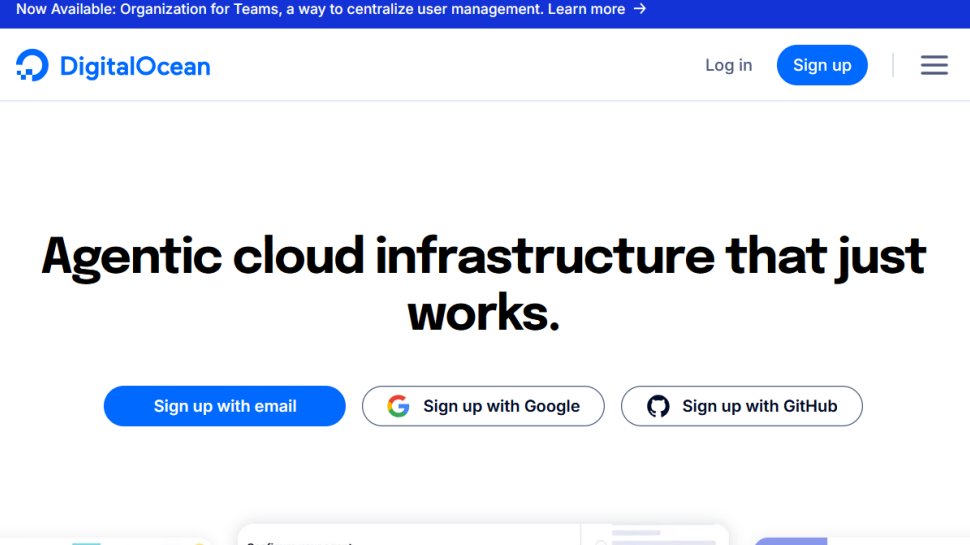Open the hamburger navigation menu
Screen dimensions: 970x545
934,65
